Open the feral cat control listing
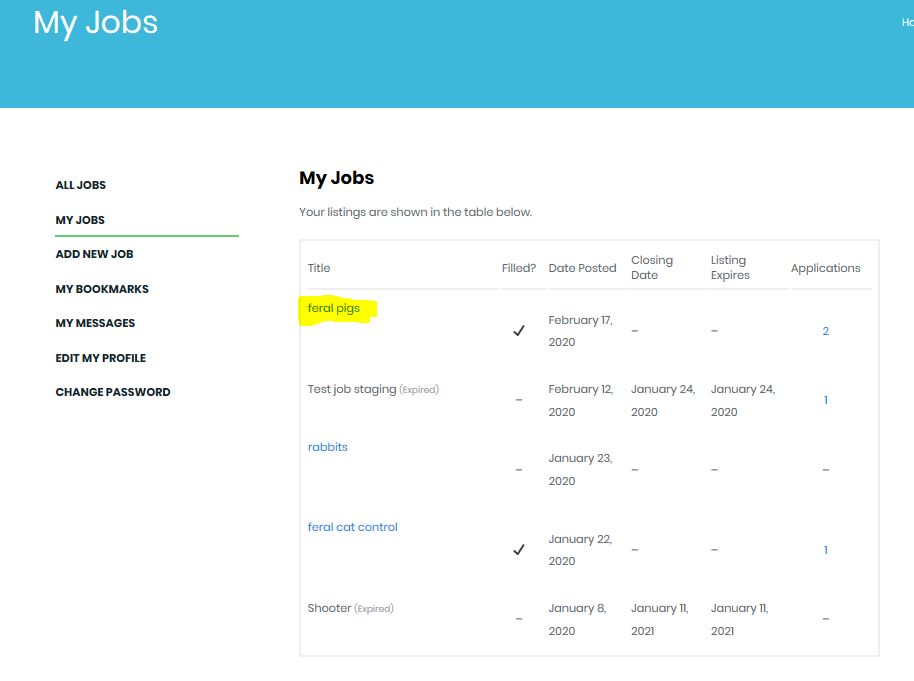The width and height of the screenshot is (914, 681). 353,527
